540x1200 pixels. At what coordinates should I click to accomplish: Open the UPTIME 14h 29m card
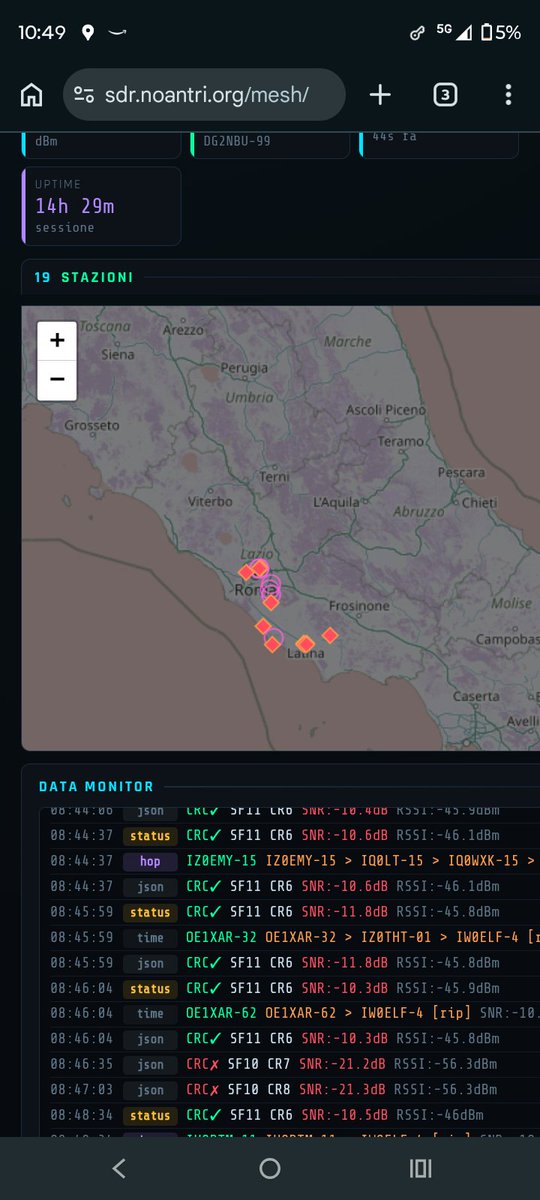click(x=102, y=206)
